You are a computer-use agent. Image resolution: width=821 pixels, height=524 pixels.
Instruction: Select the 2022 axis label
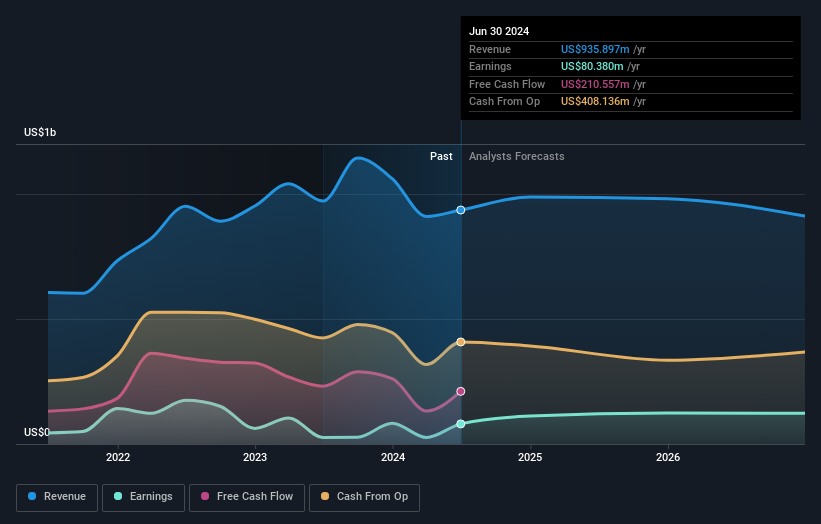(x=118, y=457)
